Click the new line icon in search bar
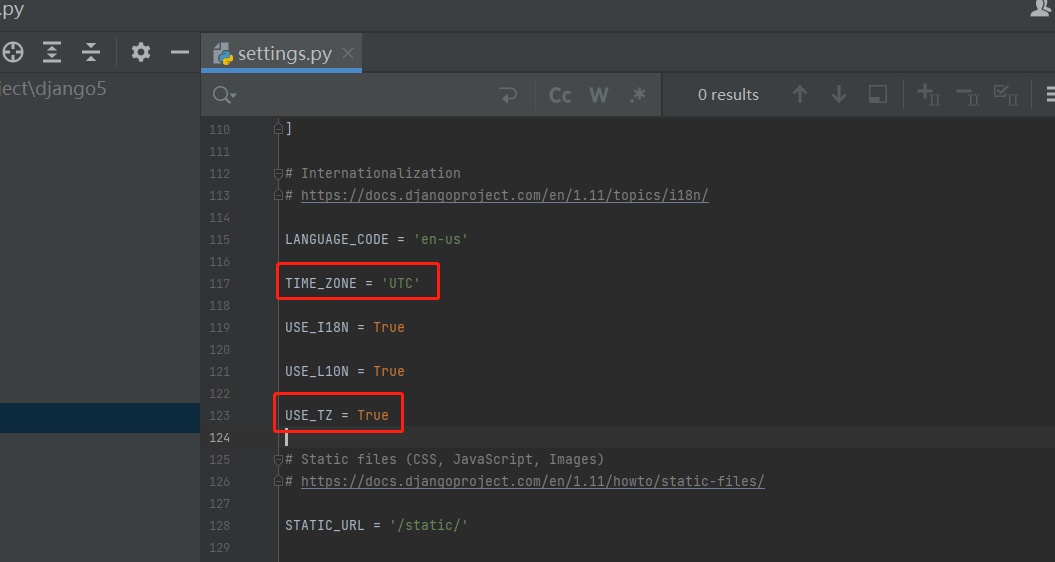 pyautogui.click(x=509, y=95)
